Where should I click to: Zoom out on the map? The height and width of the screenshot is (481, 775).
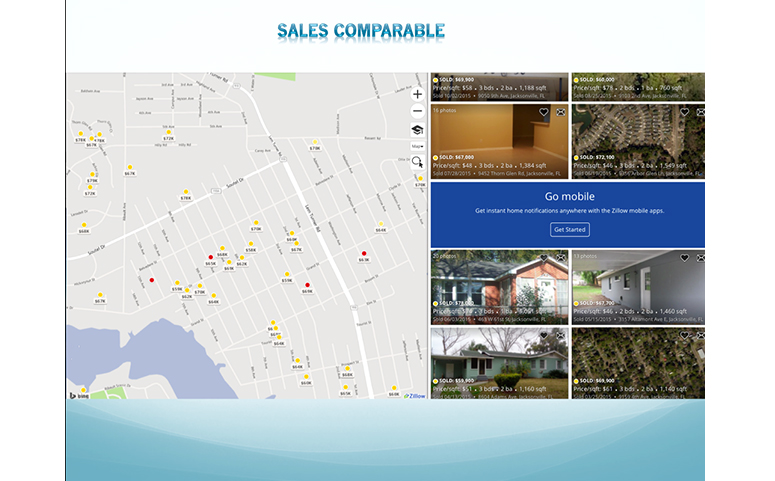[417, 111]
